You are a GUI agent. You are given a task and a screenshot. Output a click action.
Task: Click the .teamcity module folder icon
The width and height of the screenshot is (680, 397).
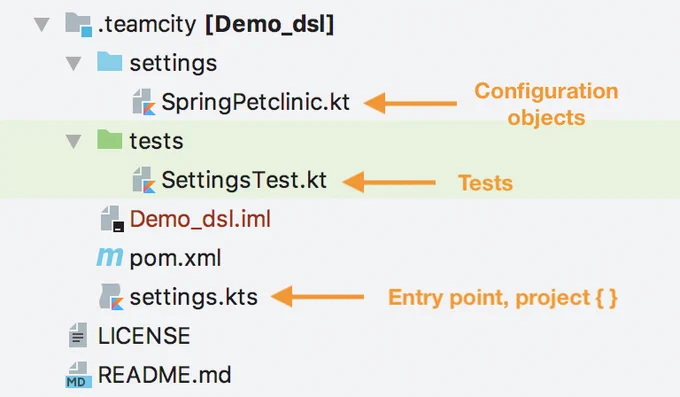(78, 24)
